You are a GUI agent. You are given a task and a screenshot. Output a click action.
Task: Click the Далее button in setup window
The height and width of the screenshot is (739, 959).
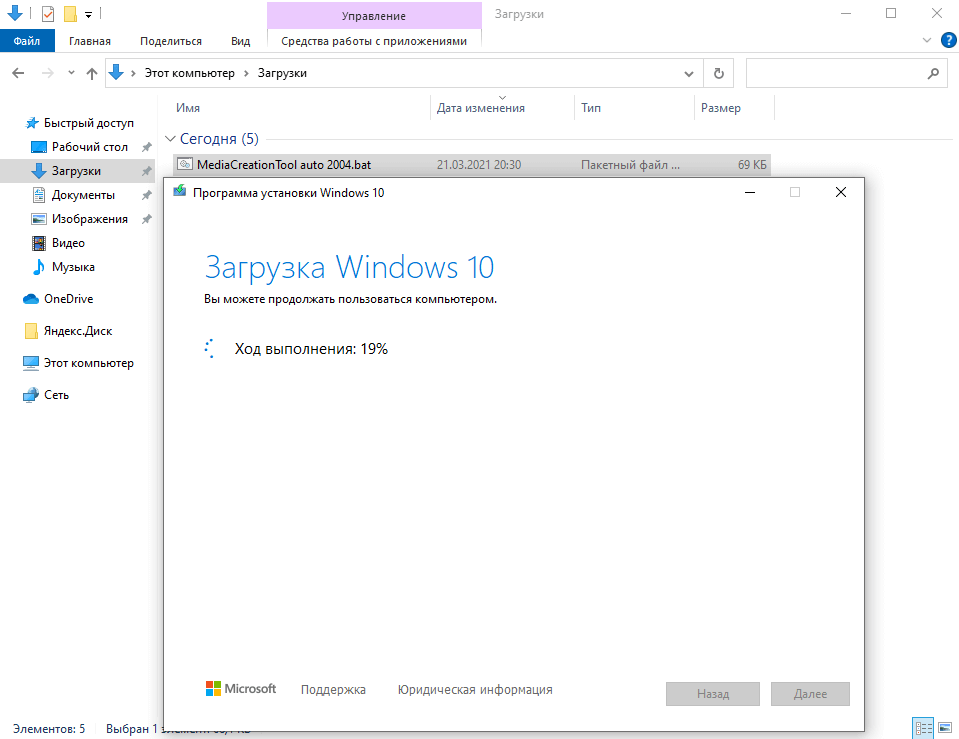[x=810, y=694]
